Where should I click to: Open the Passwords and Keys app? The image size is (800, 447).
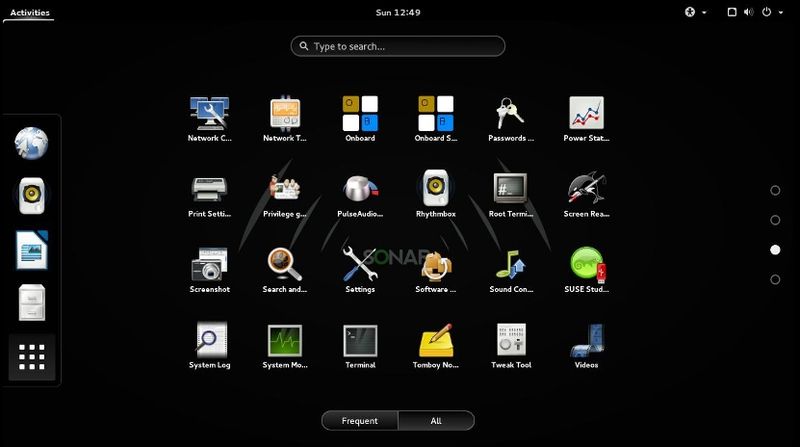(511, 118)
